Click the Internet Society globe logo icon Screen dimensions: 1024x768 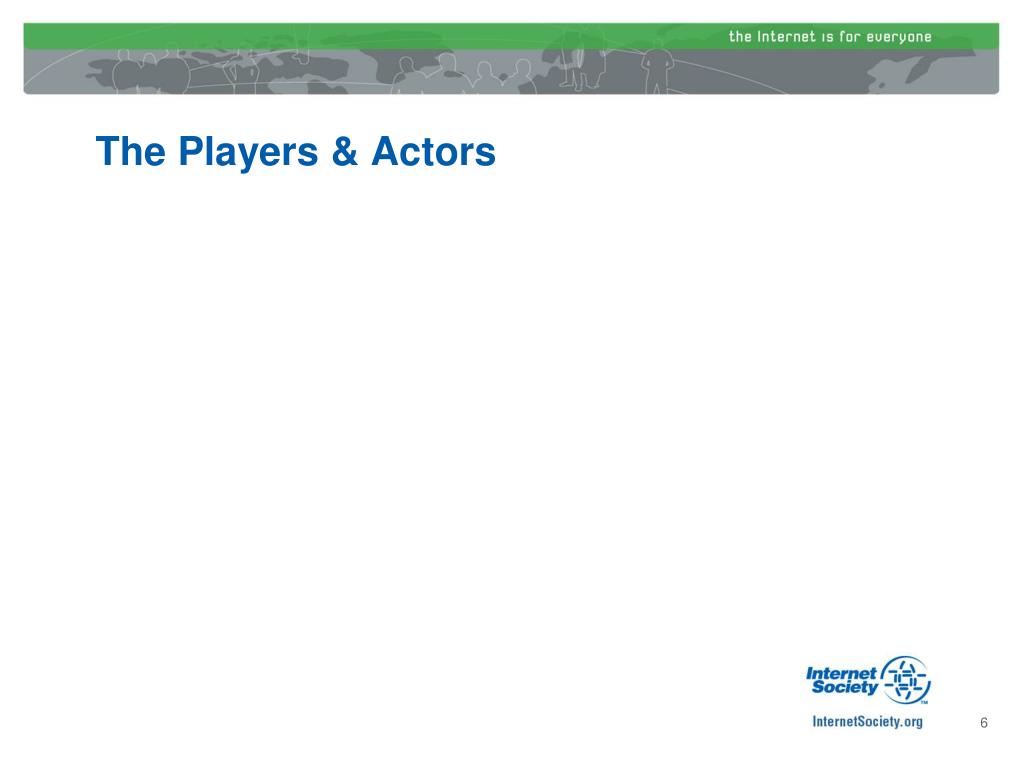pos(906,680)
